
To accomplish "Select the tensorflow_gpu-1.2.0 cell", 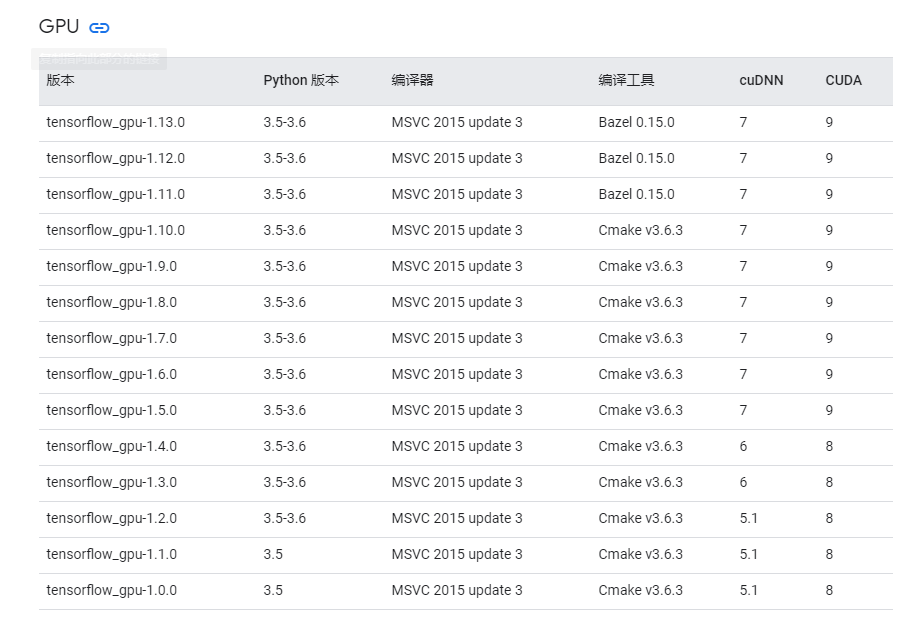I will [112, 518].
